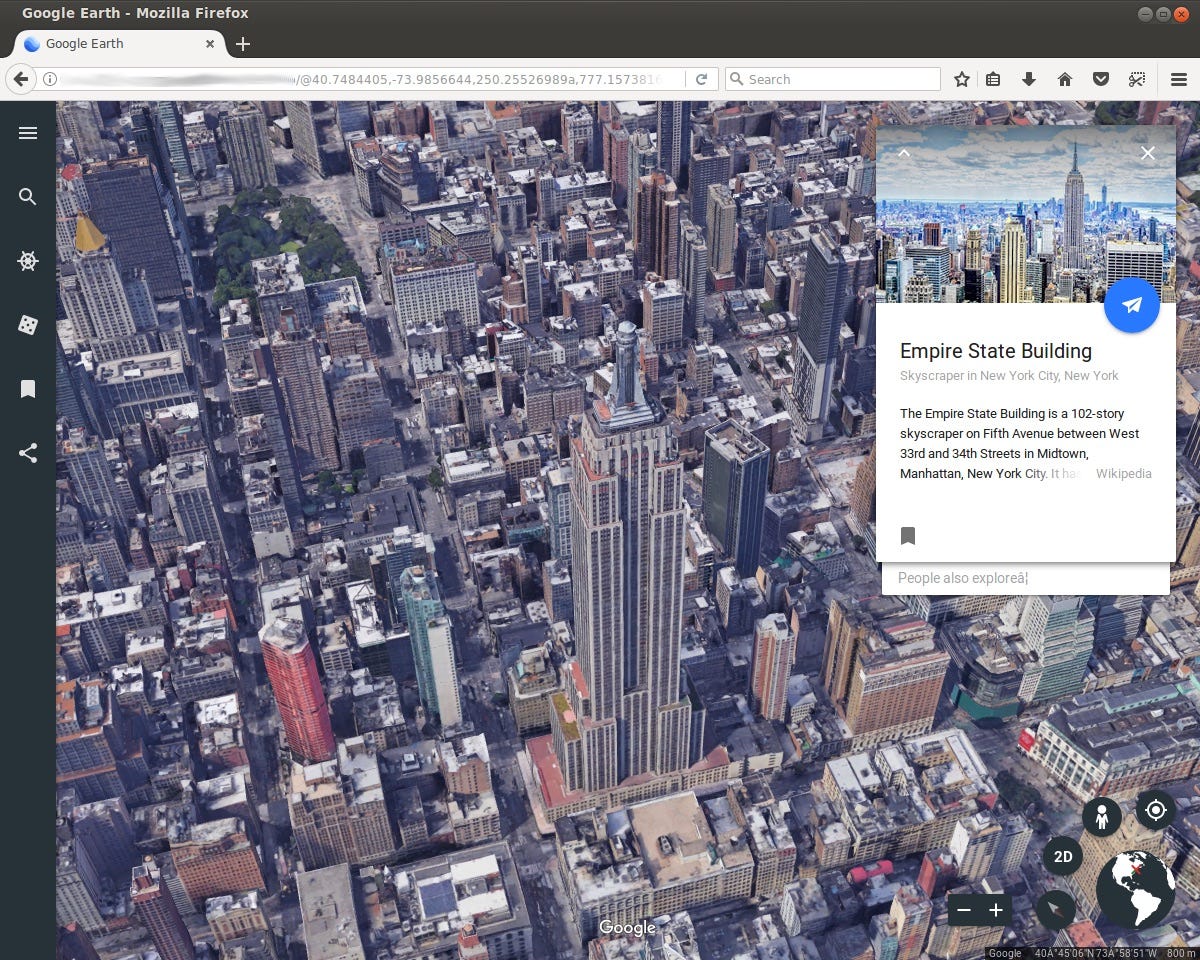This screenshot has width=1200, height=960.
Task: Open the Wikipedia link on card
Action: (x=1124, y=474)
